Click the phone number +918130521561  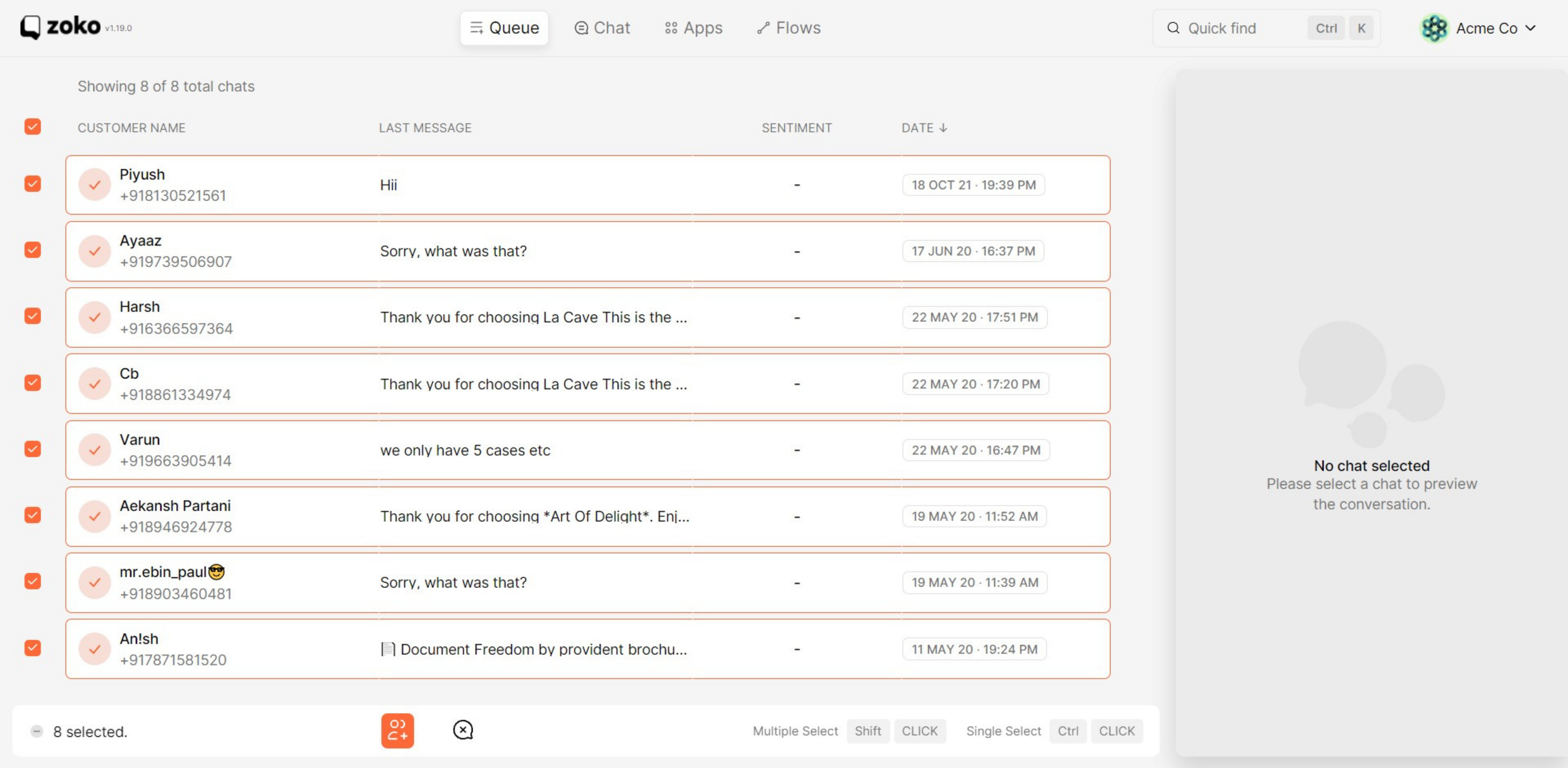pos(173,195)
